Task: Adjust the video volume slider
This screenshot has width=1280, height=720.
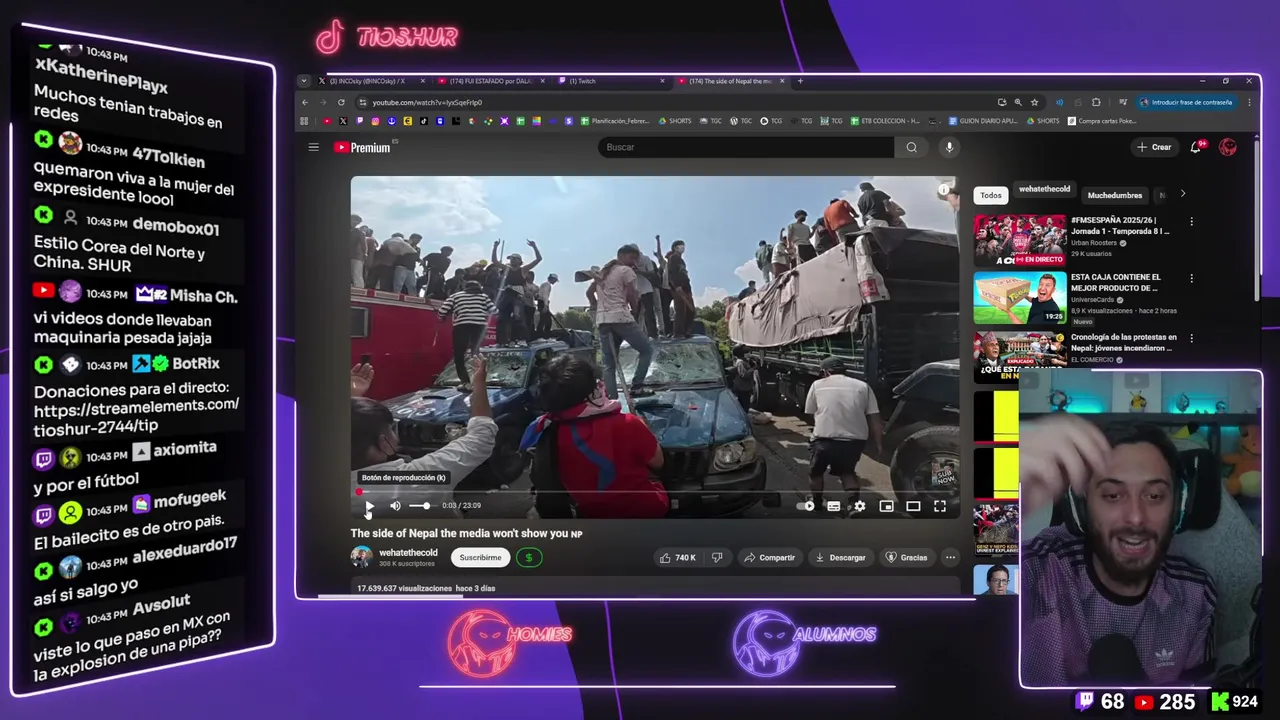Action: [x=421, y=506]
